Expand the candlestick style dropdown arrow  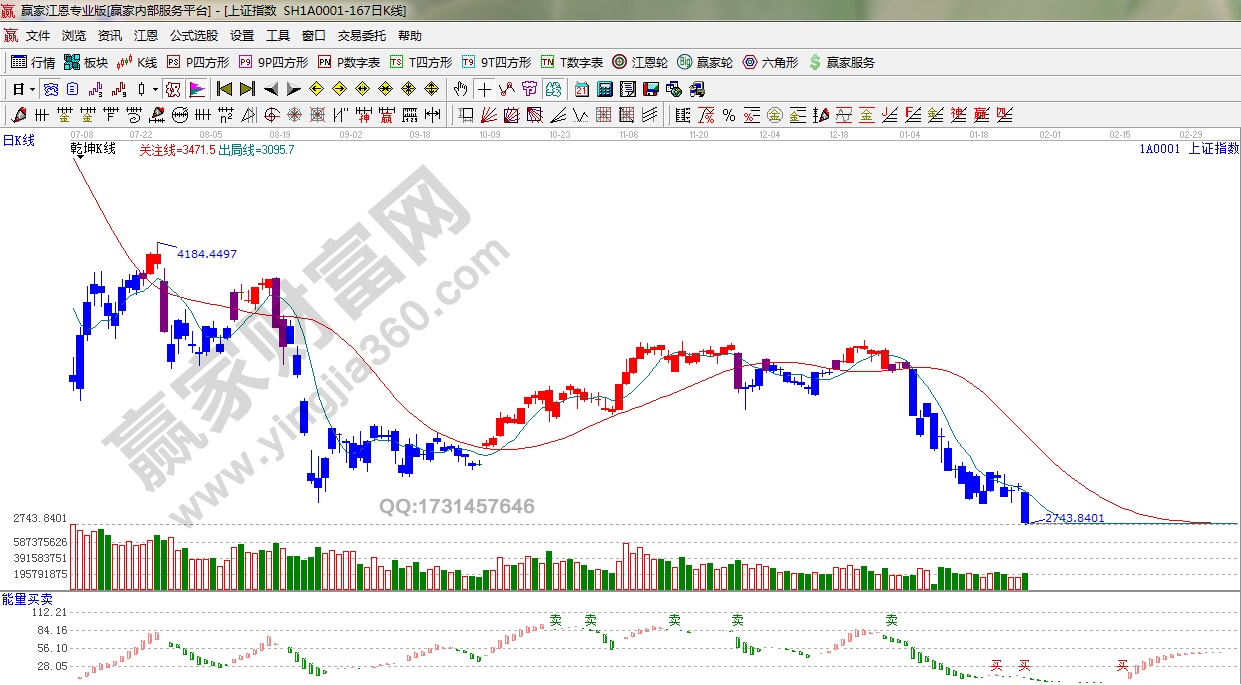pos(155,89)
